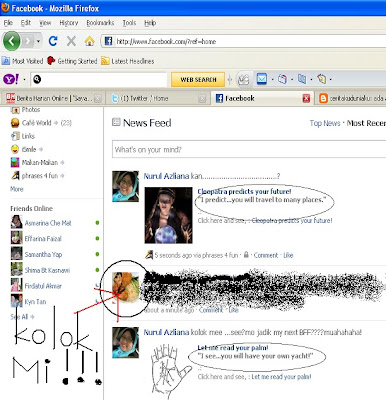
Task: Click the iSmile smiley icon
Action: coord(15,149)
